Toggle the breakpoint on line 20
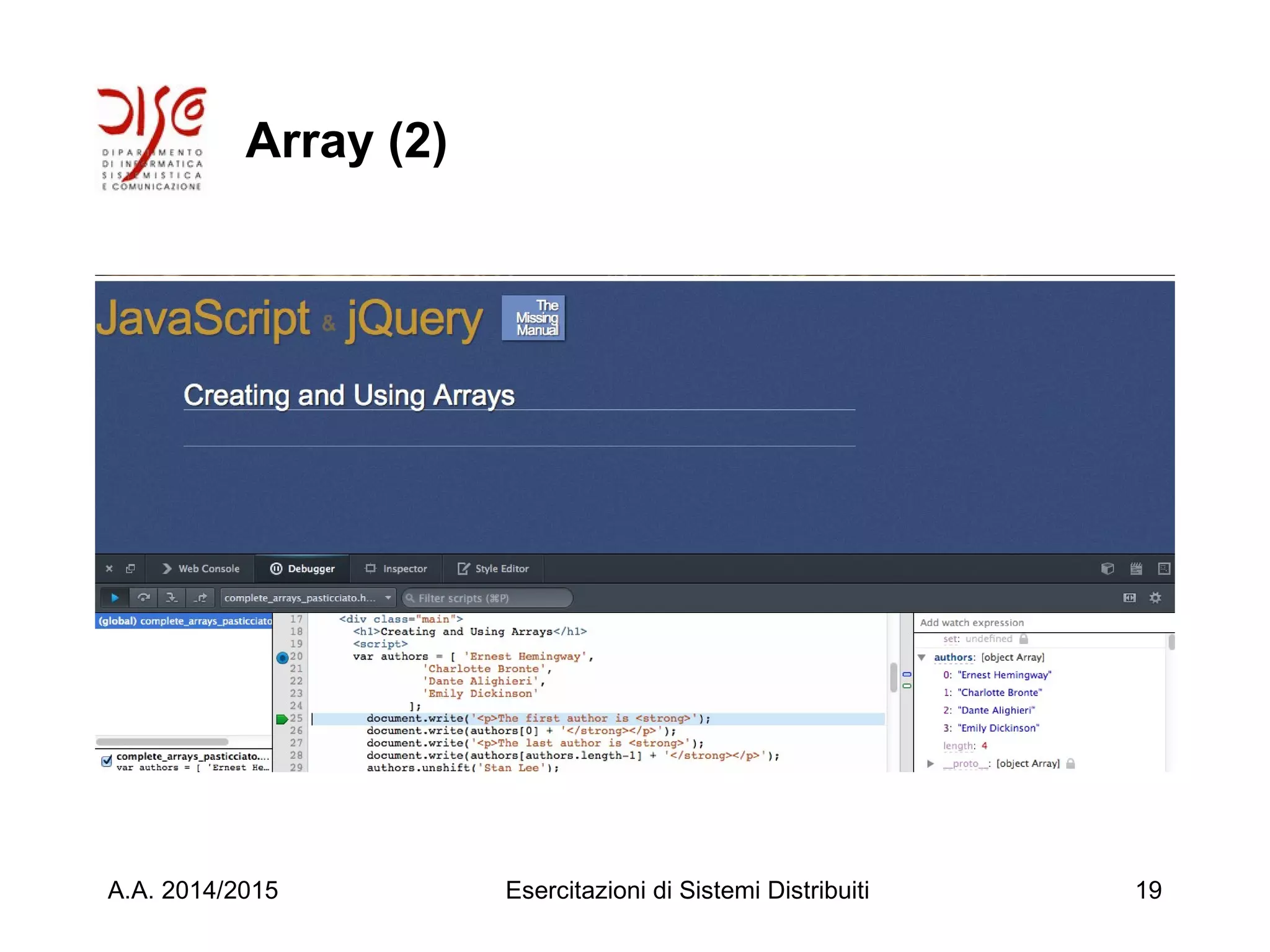 click(282, 657)
